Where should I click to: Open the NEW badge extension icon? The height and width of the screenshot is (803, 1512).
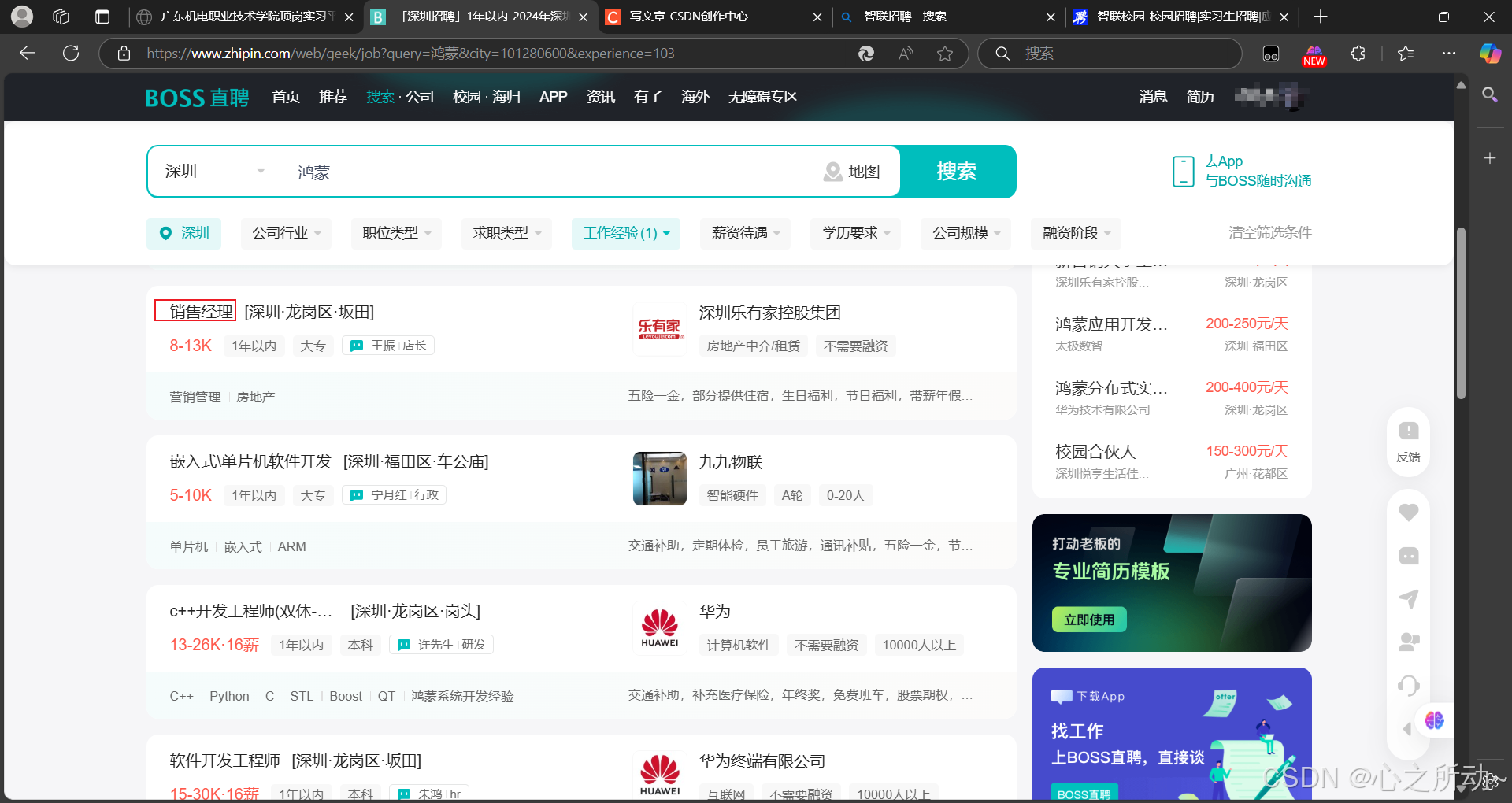pos(1314,54)
